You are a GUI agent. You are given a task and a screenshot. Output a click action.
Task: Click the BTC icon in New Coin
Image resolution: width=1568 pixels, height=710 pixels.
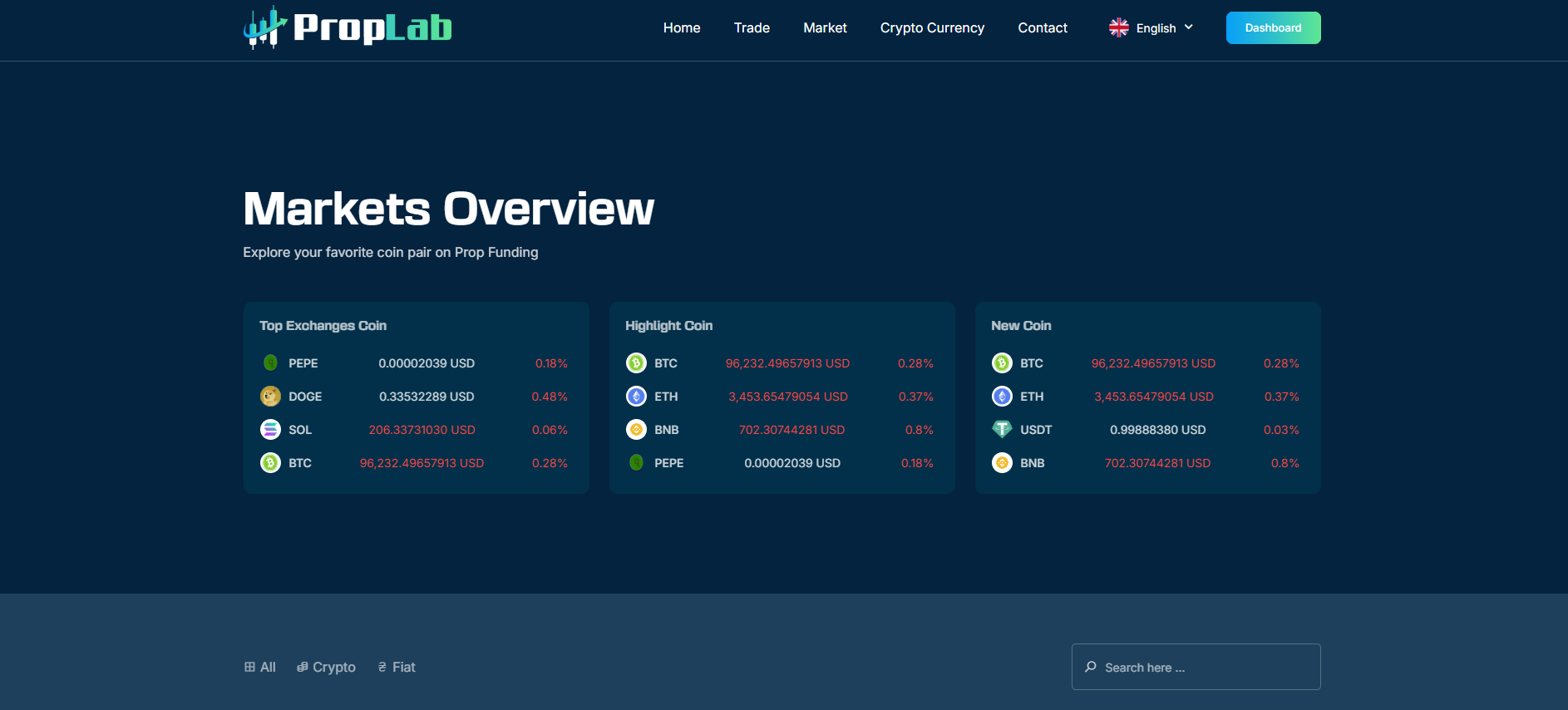click(1002, 363)
